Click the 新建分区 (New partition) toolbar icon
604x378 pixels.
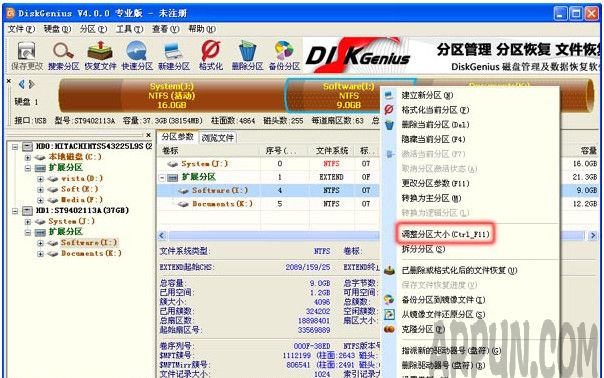pyautogui.click(x=174, y=56)
